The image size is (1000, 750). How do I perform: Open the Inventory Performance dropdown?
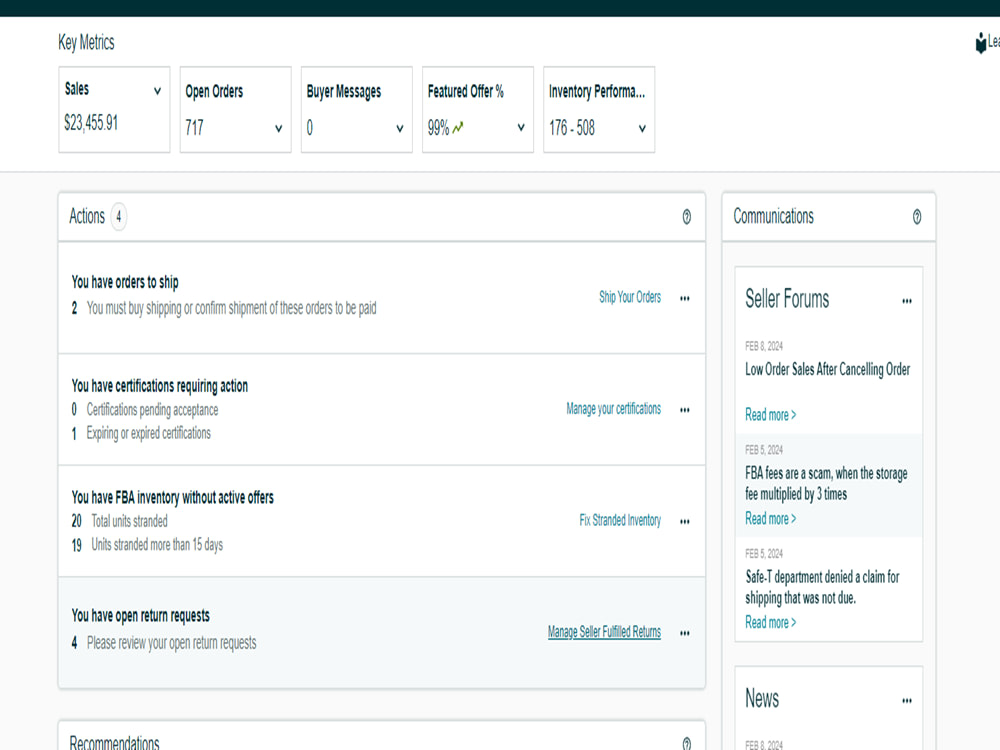[641, 127]
